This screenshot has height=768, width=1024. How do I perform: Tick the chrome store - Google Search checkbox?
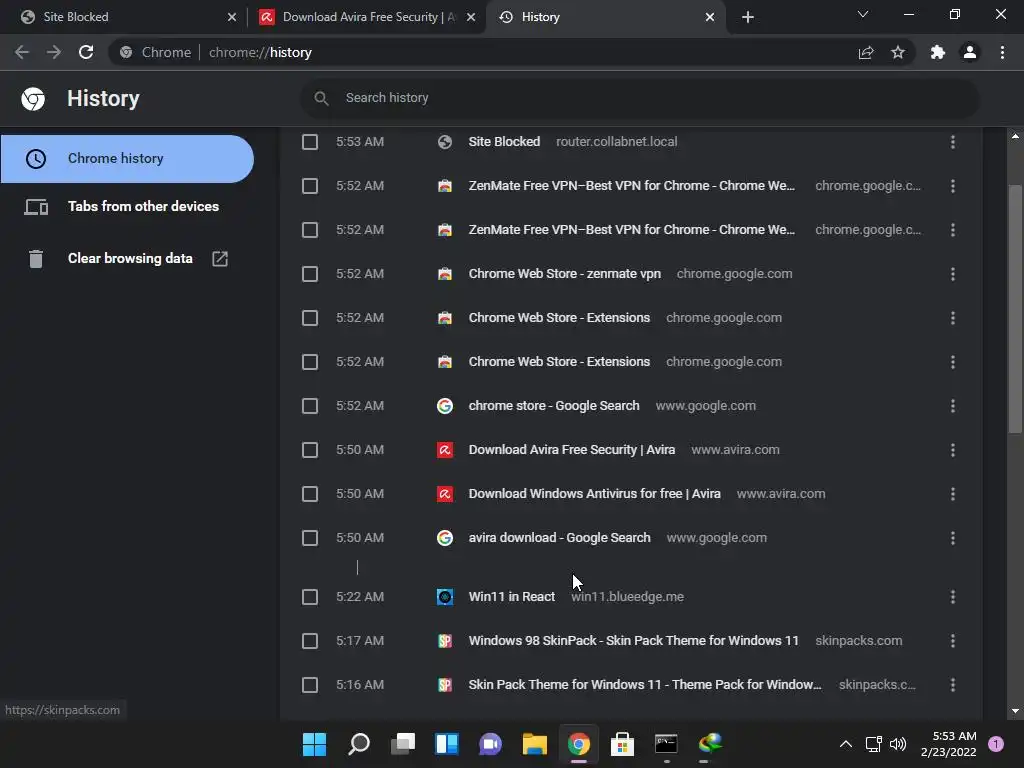[x=310, y=406]
